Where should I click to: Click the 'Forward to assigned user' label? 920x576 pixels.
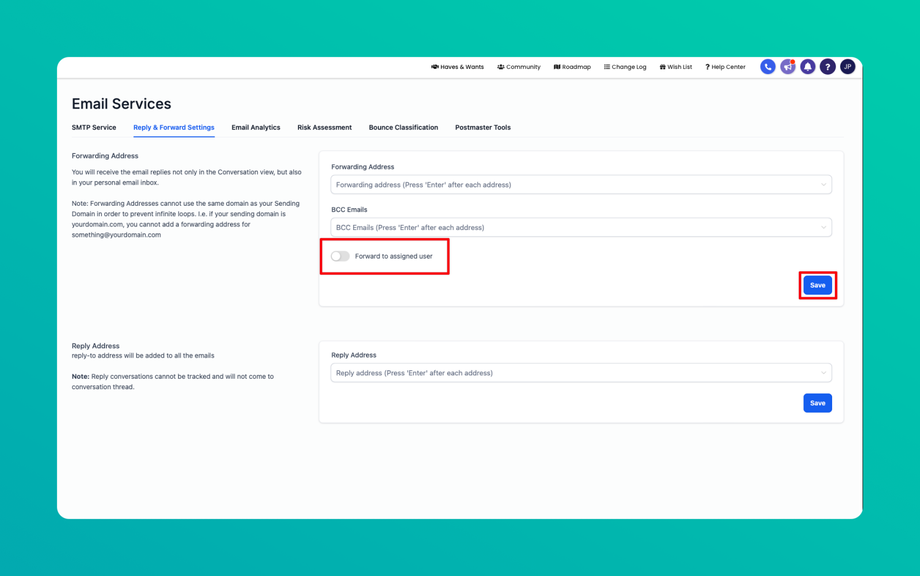click(394, 256)
